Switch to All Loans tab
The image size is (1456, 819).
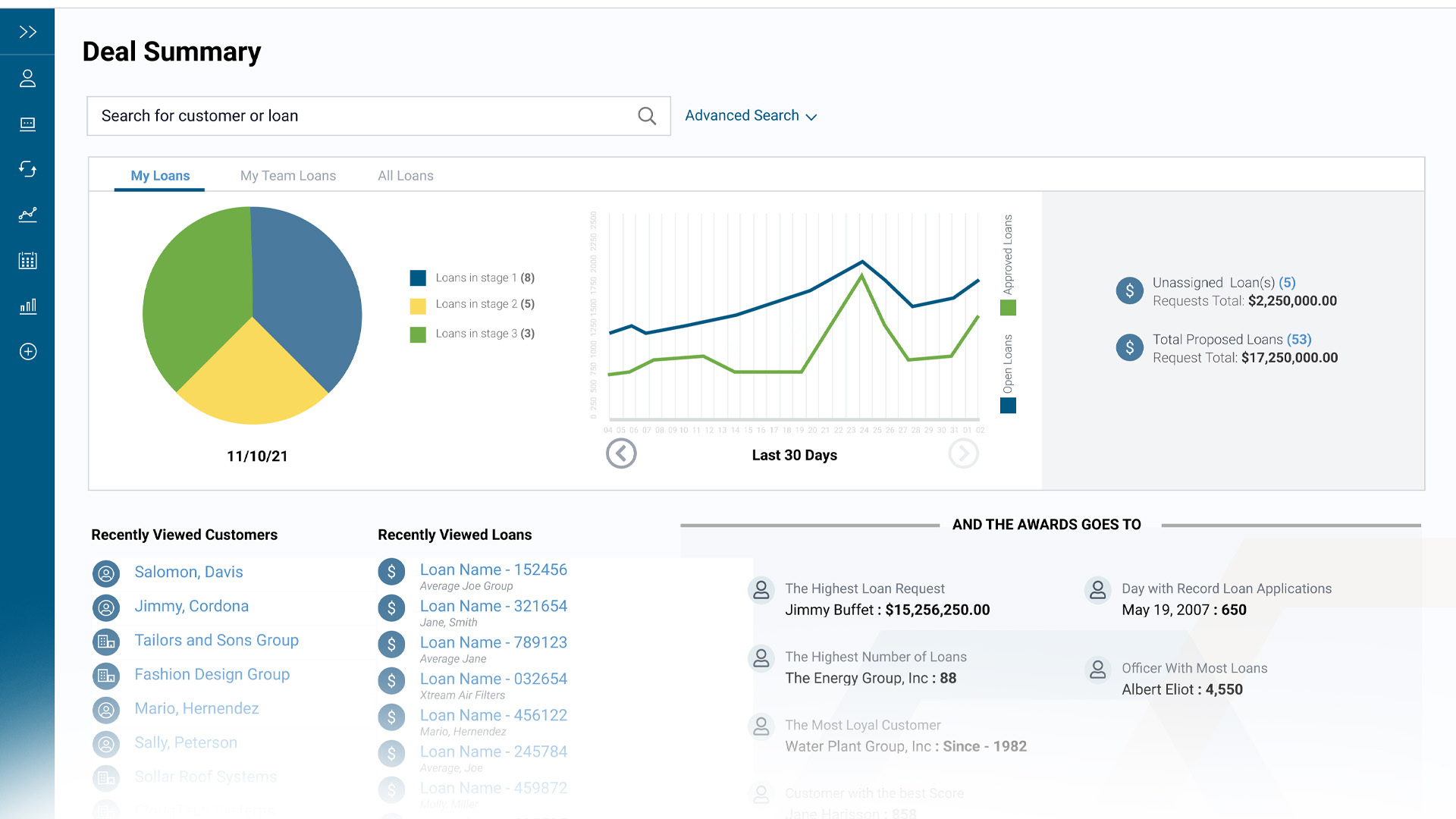pyautogui.click(x=405, y=176)
